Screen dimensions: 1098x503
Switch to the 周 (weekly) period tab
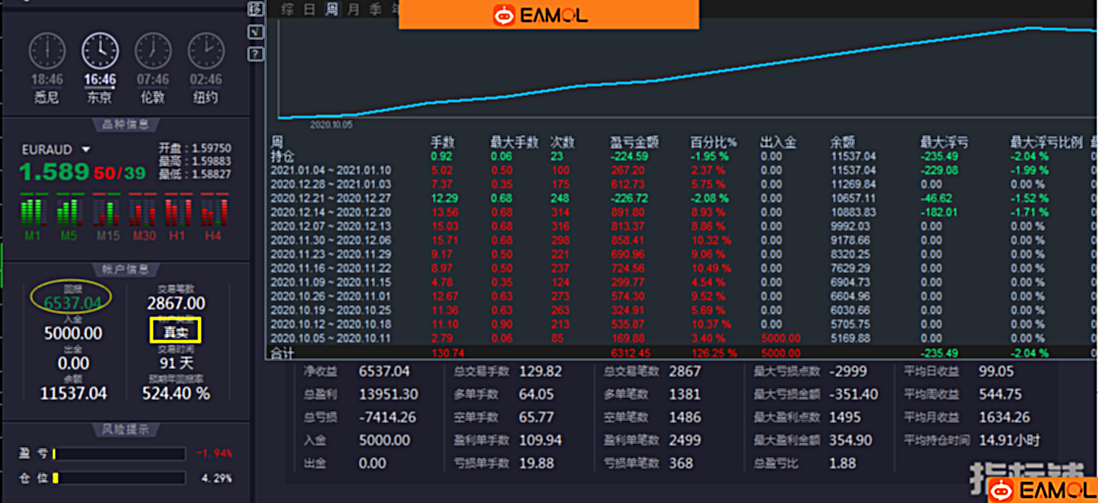[332, 9]
